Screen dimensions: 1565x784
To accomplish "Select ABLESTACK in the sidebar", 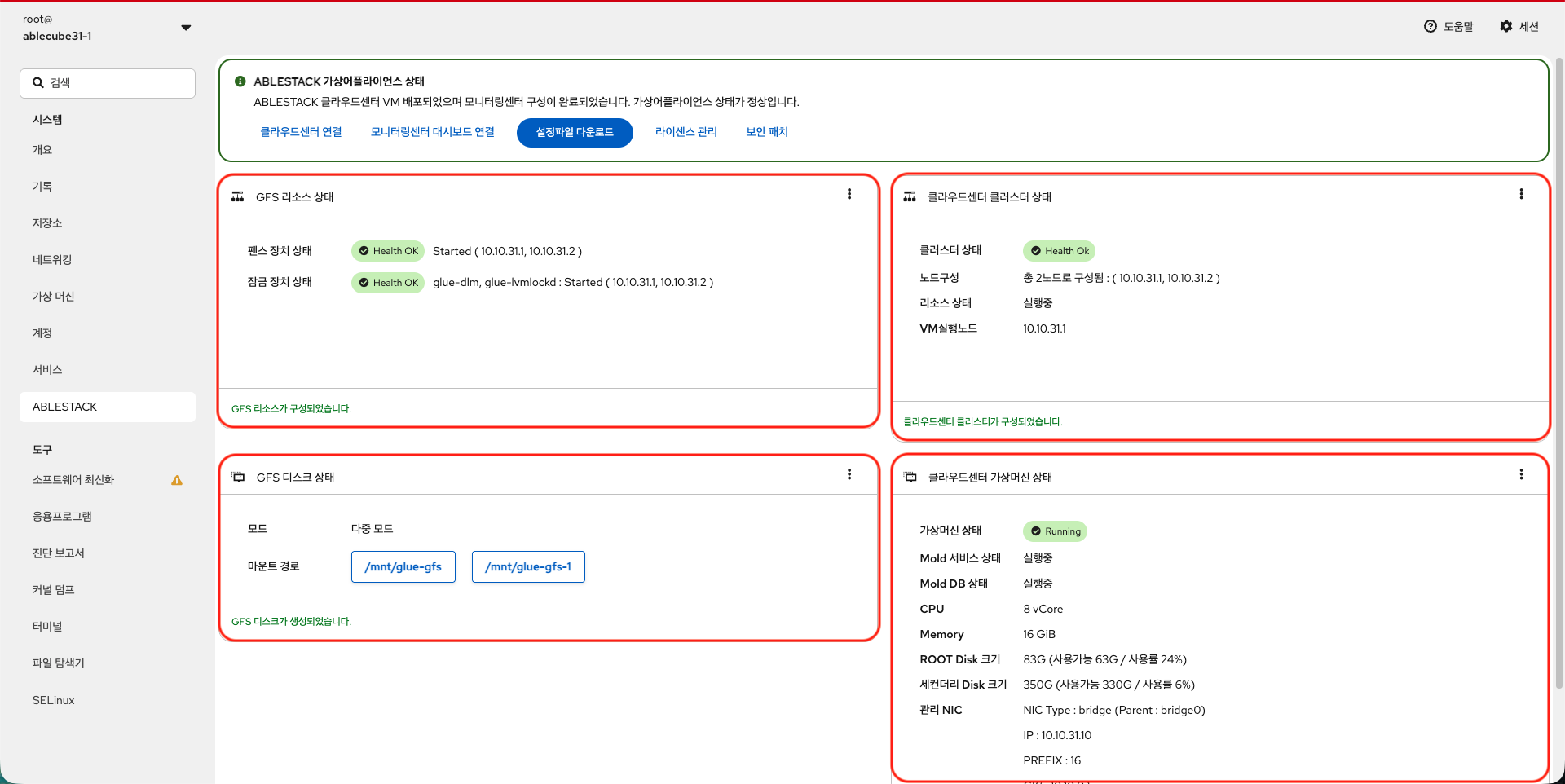I will pos(108,407).
